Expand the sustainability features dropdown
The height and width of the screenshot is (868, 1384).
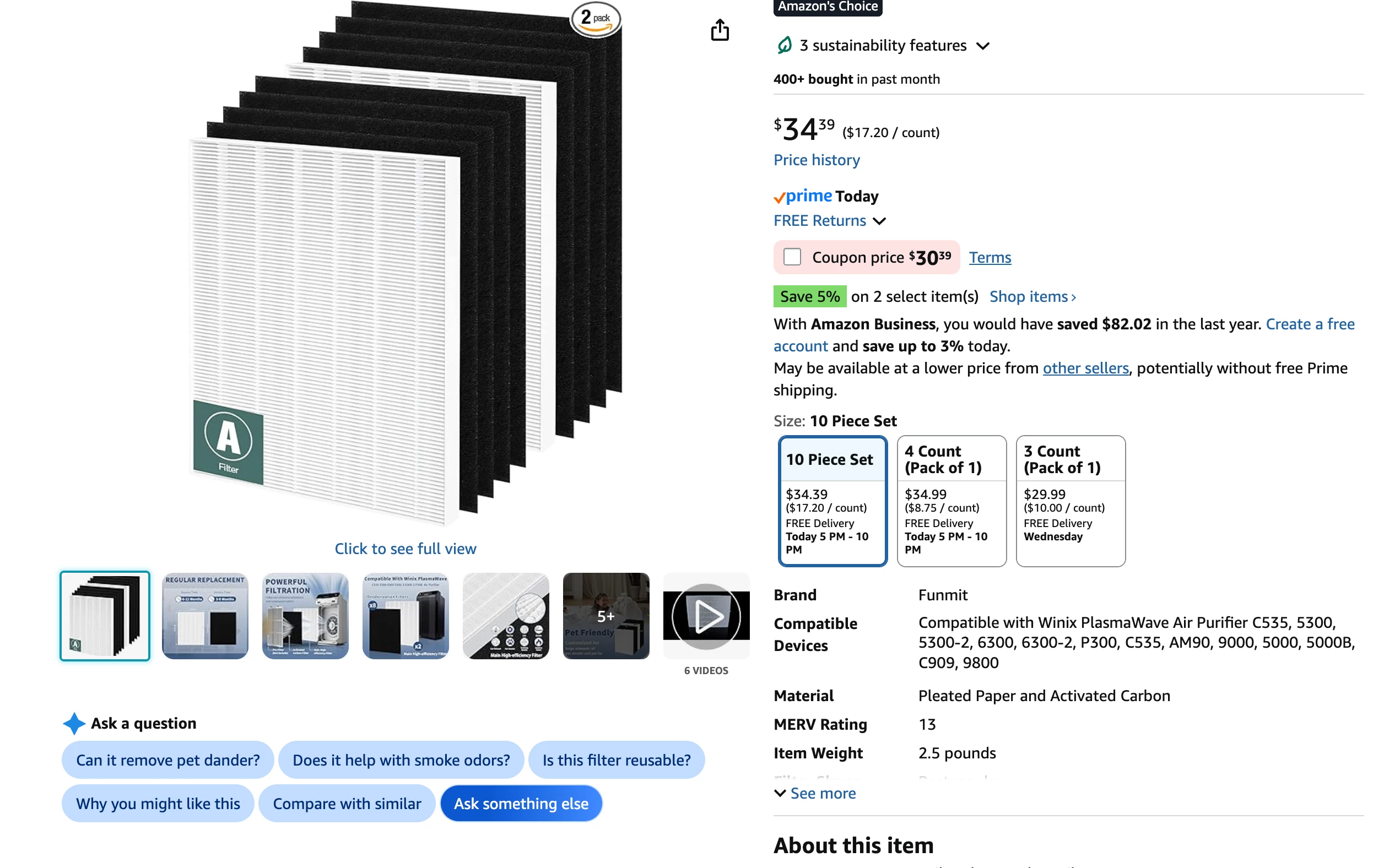982,46
